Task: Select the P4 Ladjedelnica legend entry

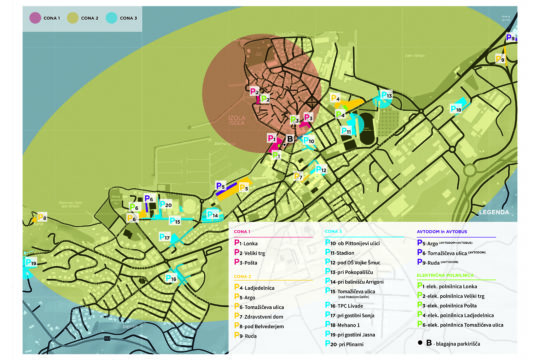Action: click(x=255, y=287)
